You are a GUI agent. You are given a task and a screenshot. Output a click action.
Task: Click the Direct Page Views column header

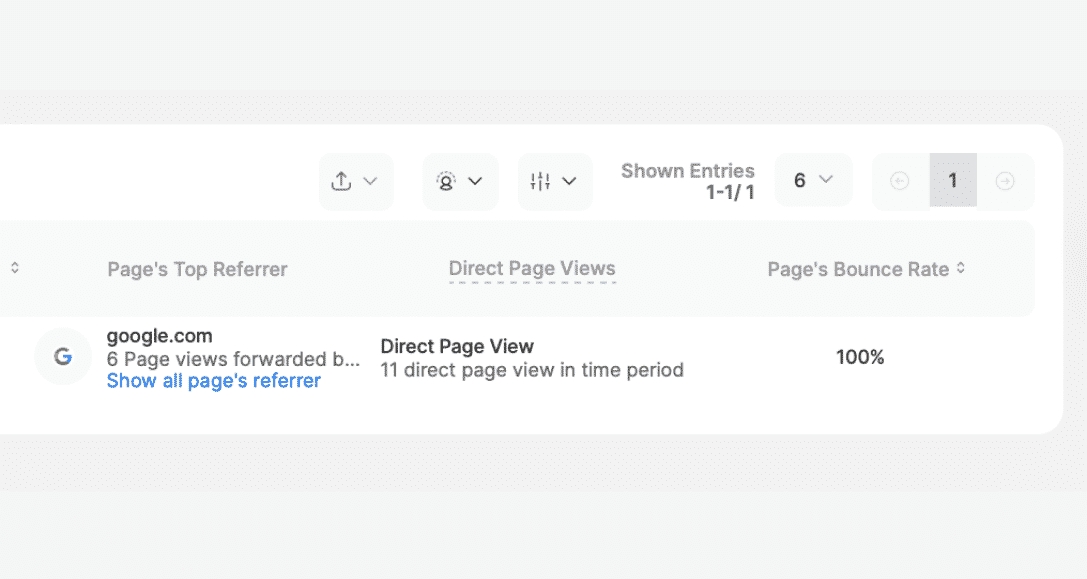click(532, 268)
